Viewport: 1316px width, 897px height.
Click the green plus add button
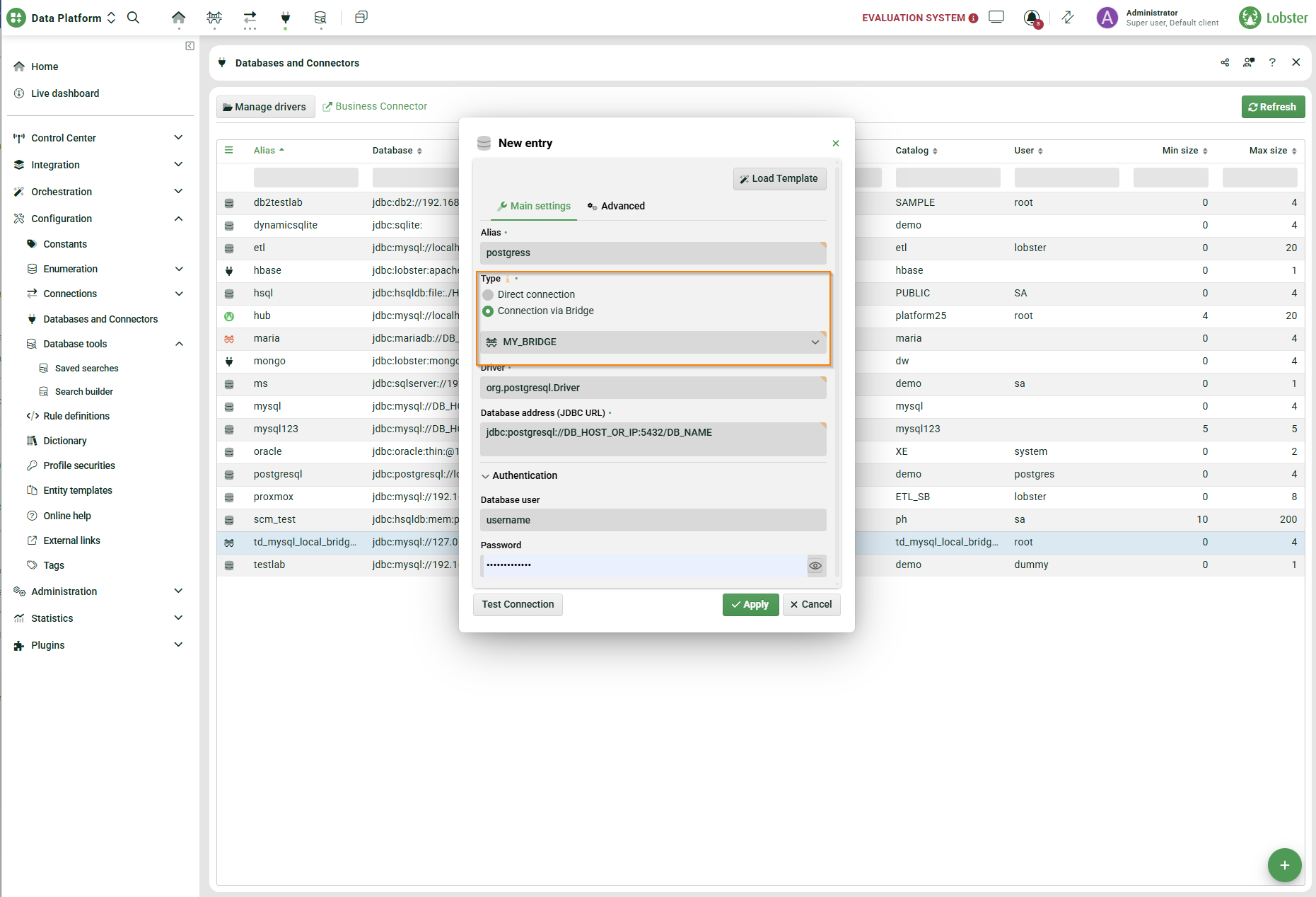1284,864
